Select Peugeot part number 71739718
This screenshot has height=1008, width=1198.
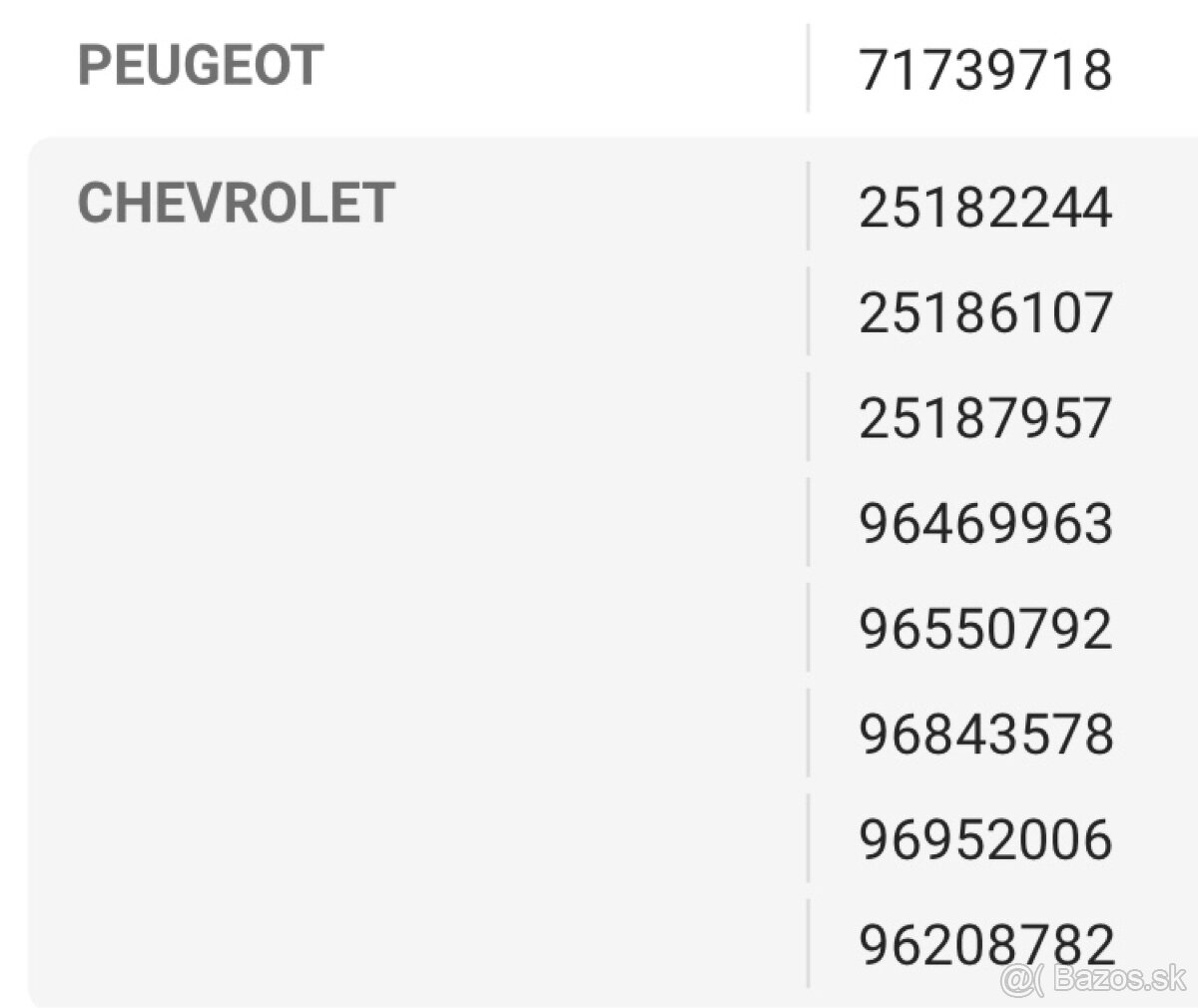click(x=984, y=71)
